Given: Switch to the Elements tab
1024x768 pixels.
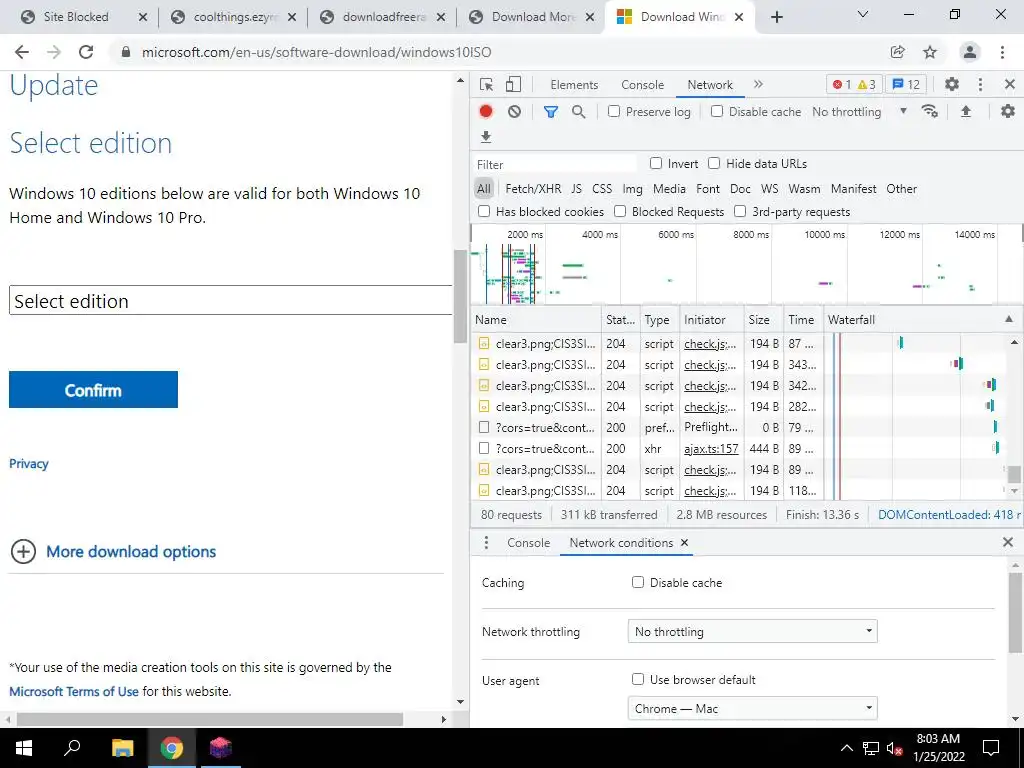Looking at the screenshot, I should [x=574, y=85].
